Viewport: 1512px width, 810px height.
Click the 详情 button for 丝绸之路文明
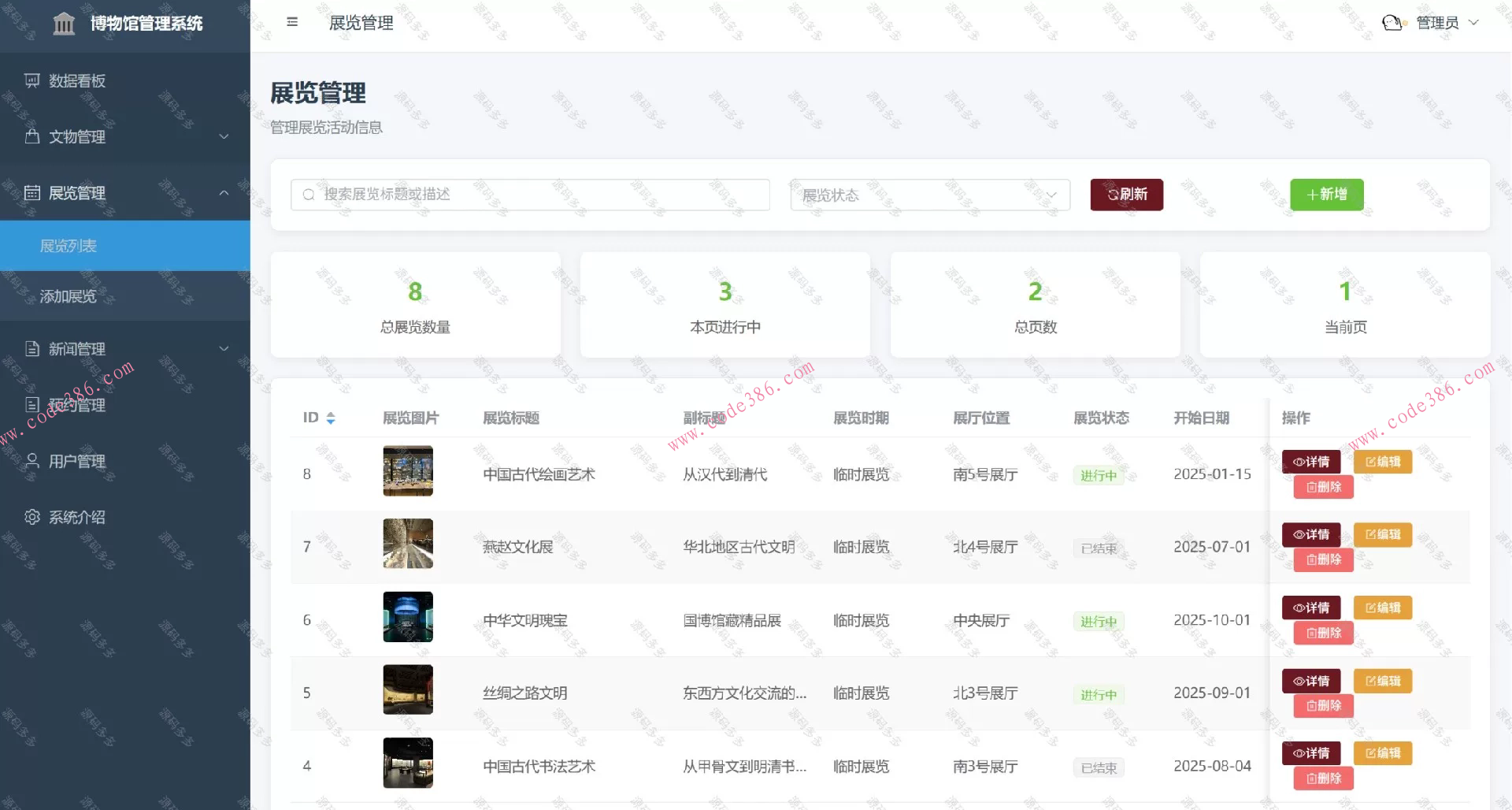pos(1311,680)
